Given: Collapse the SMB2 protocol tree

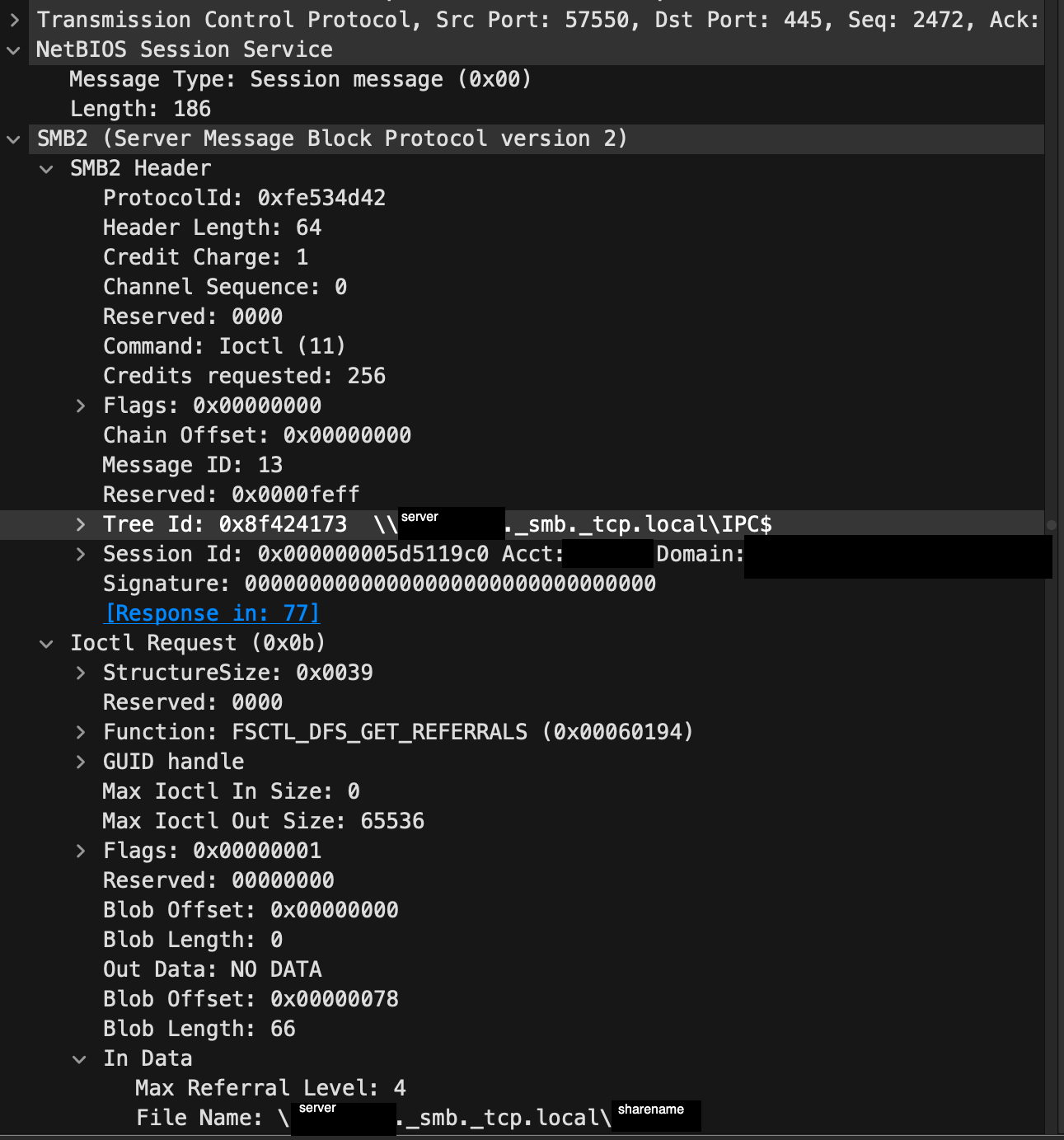Looking at the screenshot, I should click(13, 139).
